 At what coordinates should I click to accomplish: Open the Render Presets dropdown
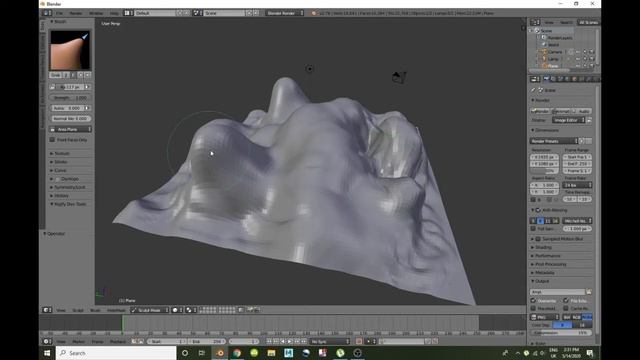(x=554, y=141)
